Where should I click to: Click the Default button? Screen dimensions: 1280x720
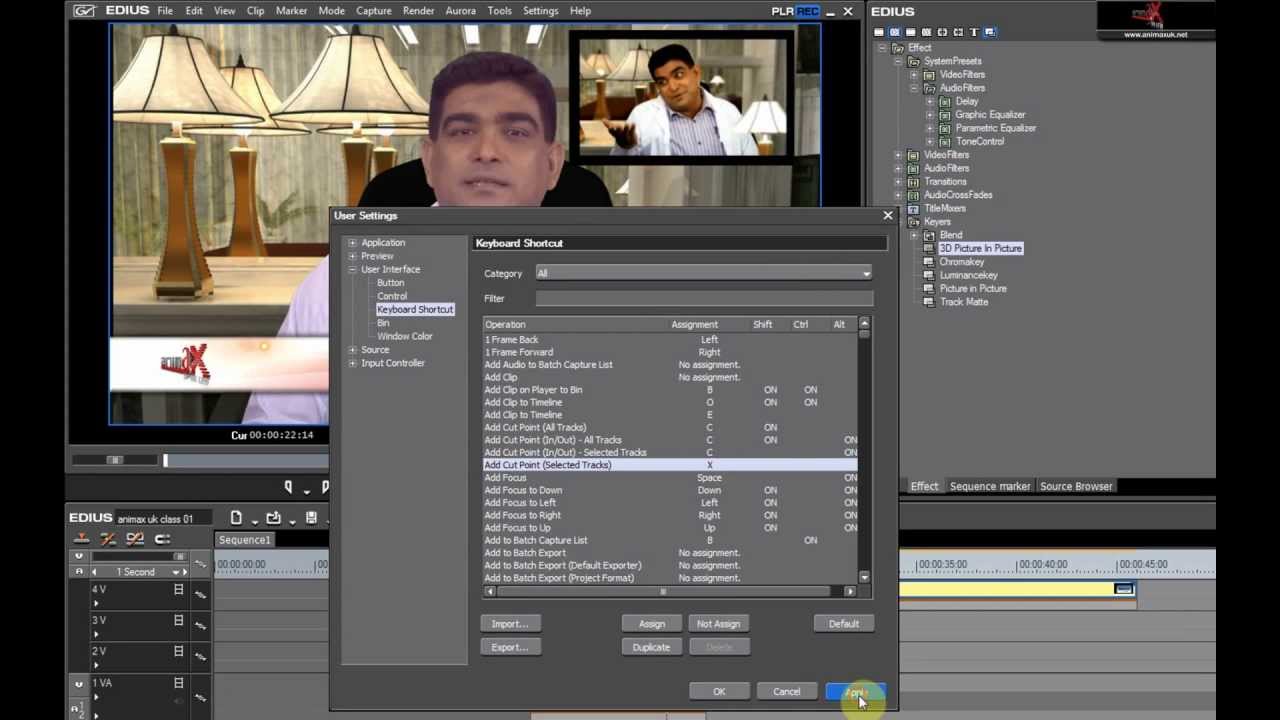844,624
